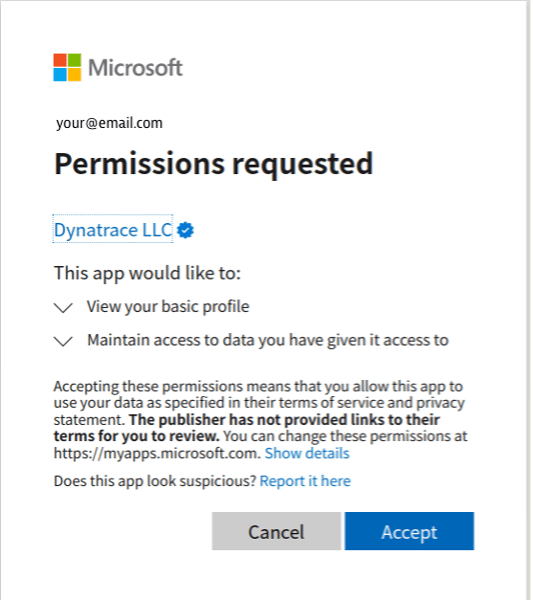
Task: Expand the Maintain access to data permission
Action: point(64,341)
